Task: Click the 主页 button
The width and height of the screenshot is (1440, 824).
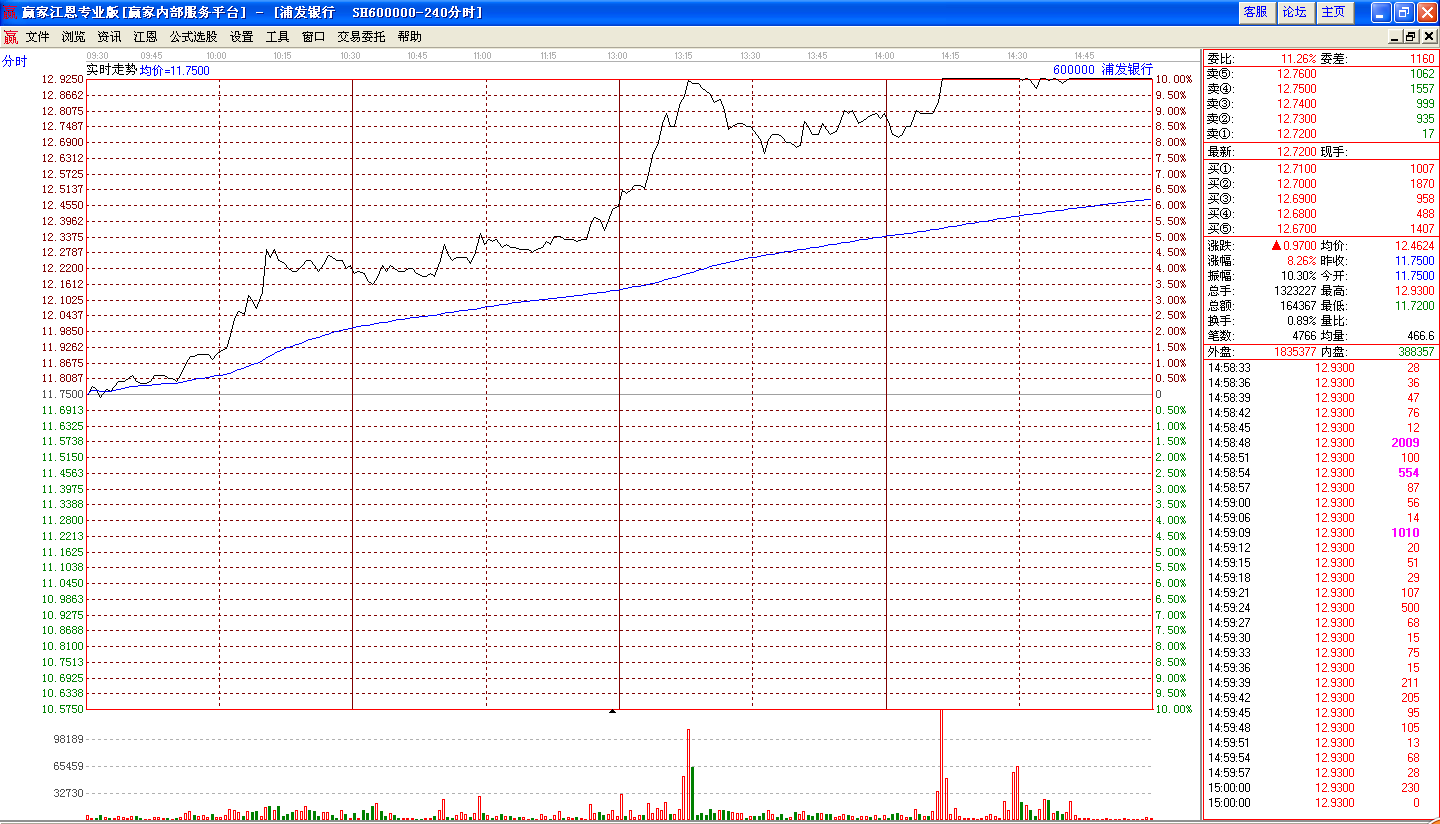Action: coord(1333,12)
